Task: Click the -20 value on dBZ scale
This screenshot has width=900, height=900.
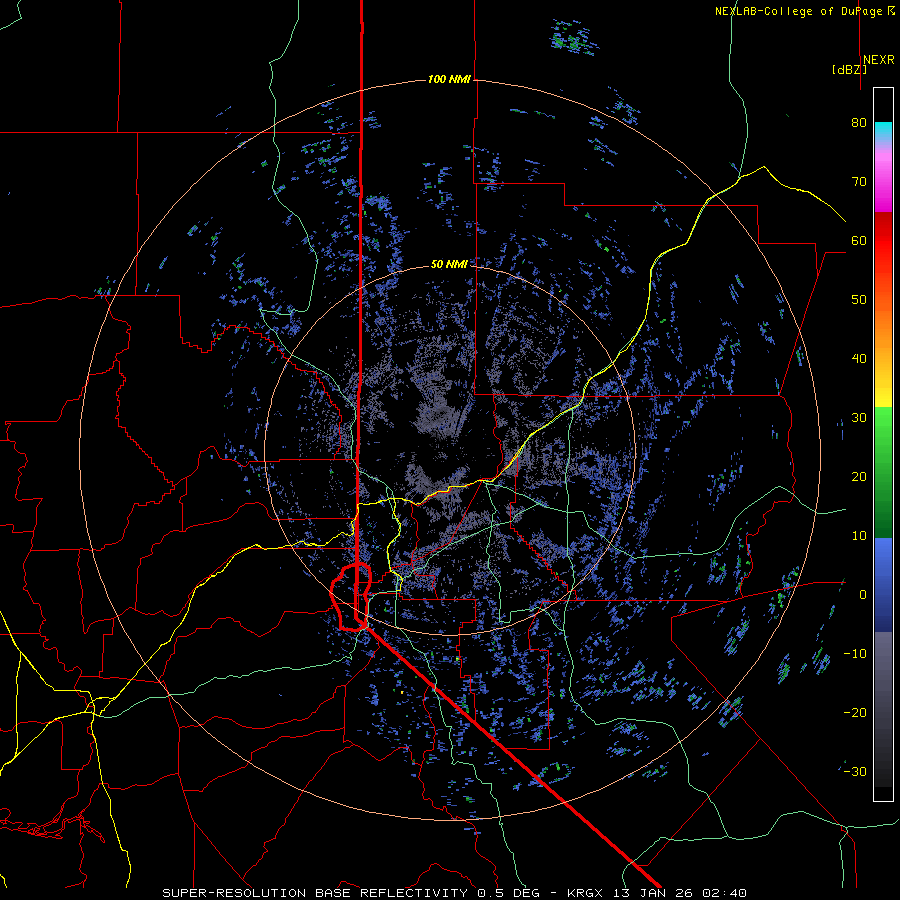Action: (855, 713)
